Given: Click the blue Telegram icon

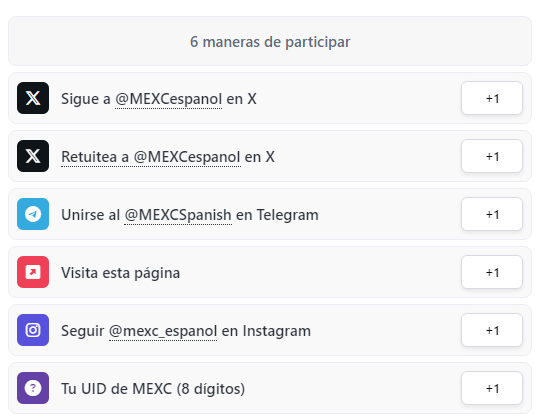Looking at the screenshot, I should tap(33, 214).
